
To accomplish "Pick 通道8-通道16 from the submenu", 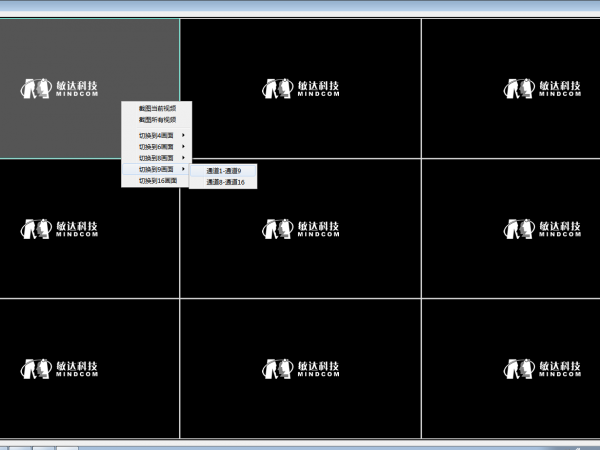I will pyautogui.click(x=225, y=182).
